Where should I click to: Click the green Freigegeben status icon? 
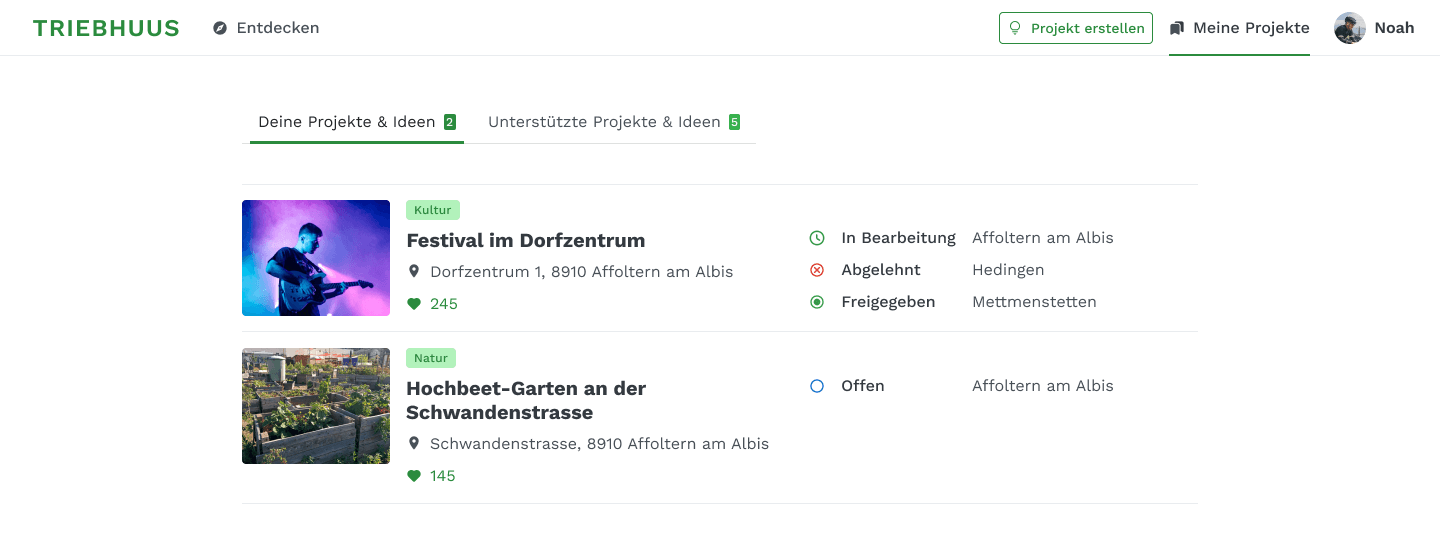[817, 302]
